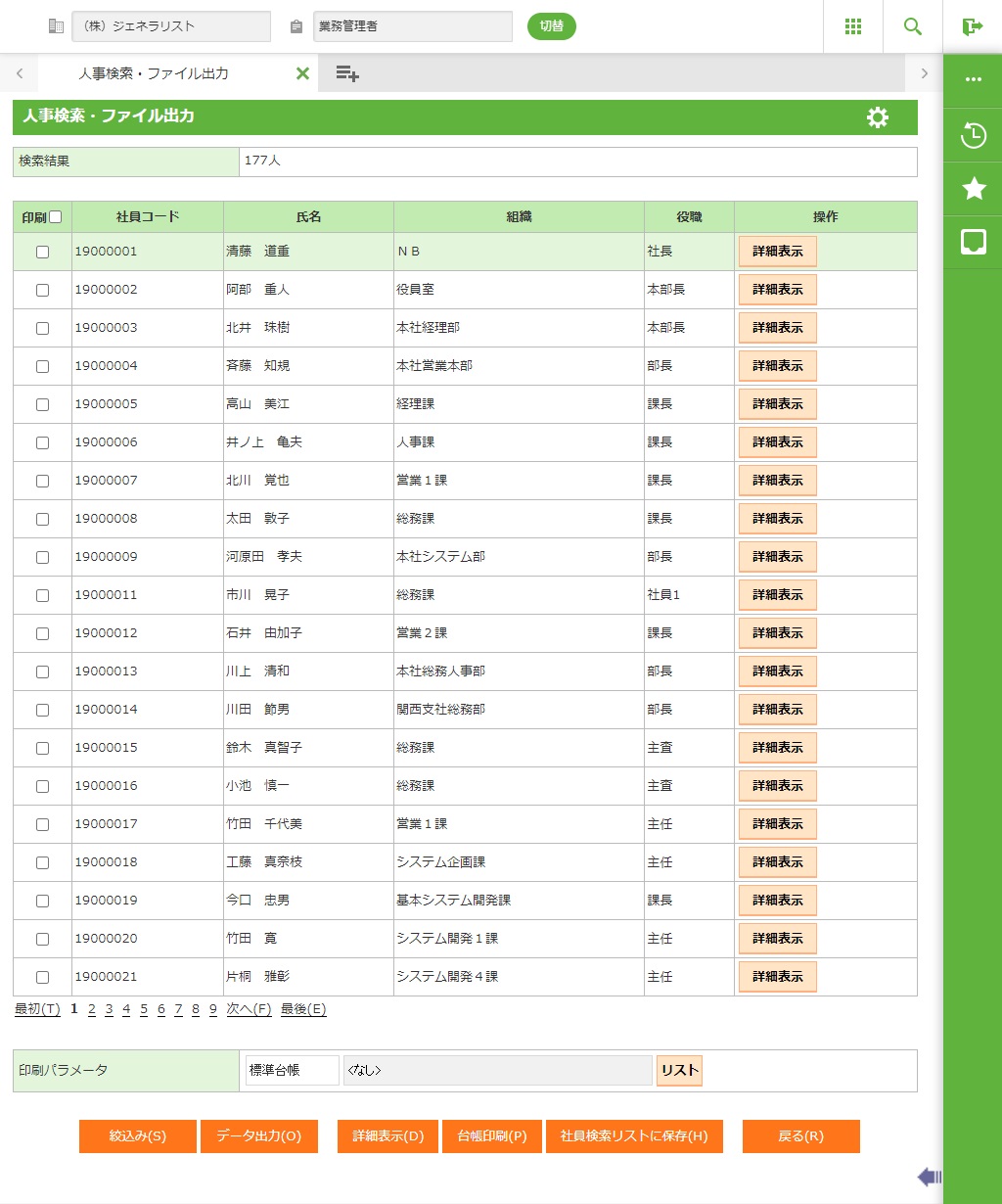Open the settings gear icon
Screen dimensions: 1002x1204
click(x=878, y=117)
